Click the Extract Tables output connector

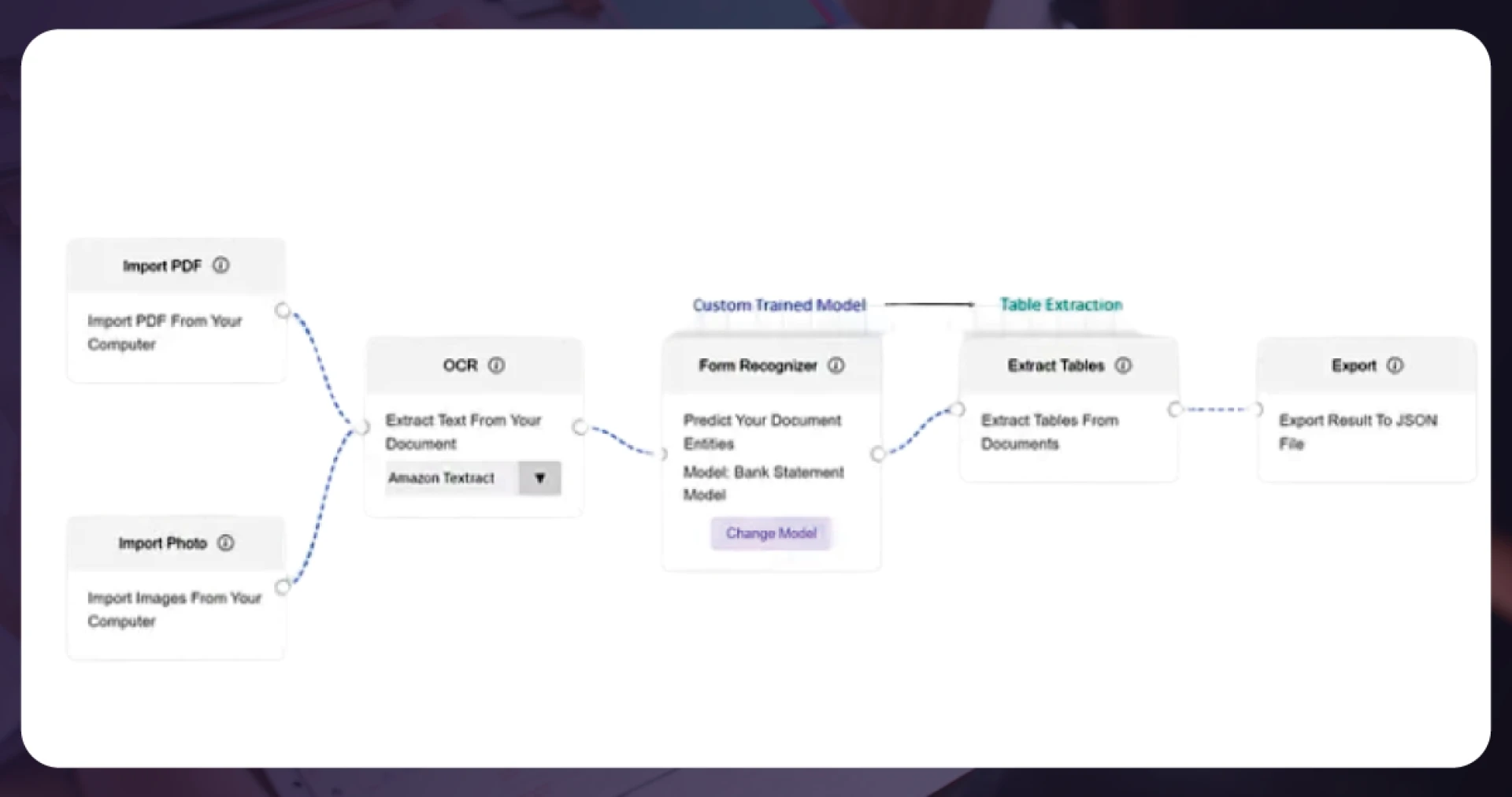coord(1175,410)
